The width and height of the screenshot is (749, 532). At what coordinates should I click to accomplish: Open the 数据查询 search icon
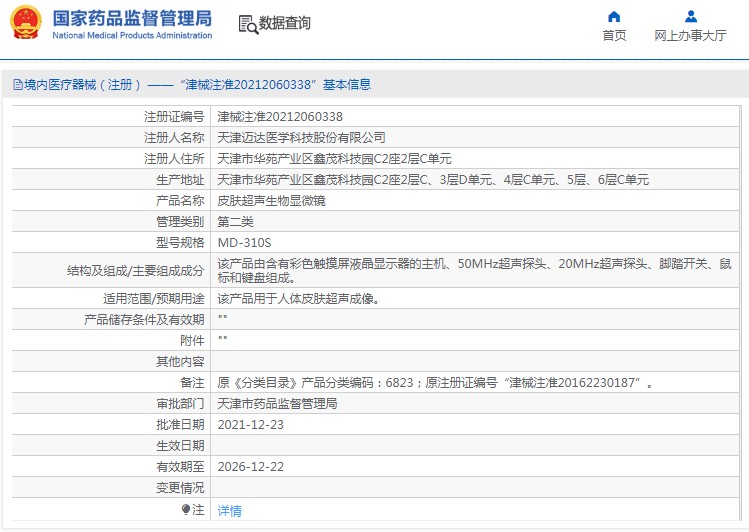[x=248, y=24]
